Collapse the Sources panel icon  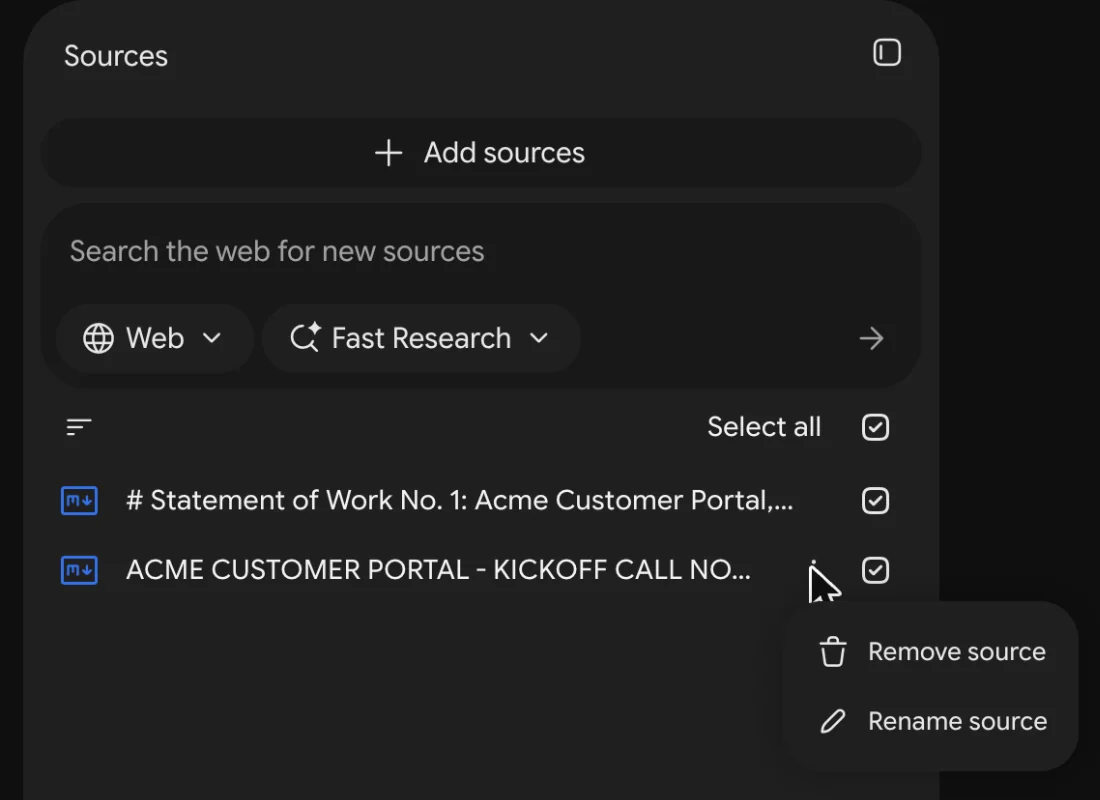tap(887, 53)
